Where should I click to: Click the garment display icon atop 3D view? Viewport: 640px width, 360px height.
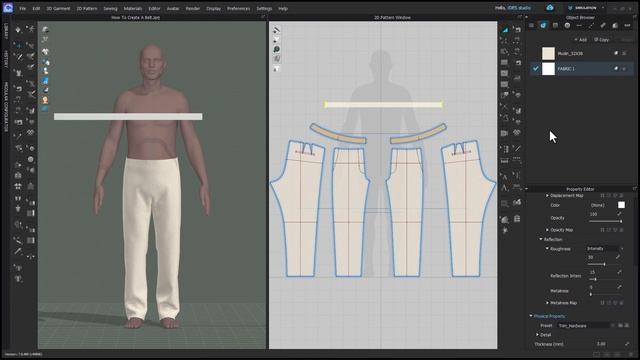(x=45, y=30)
